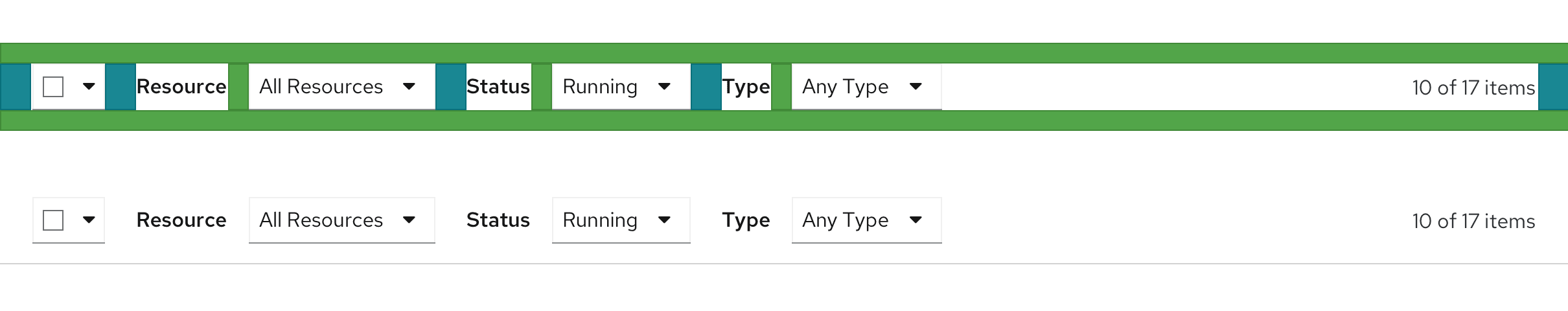Click the All Resources caret in plain toolbar
This screenshot has width=1568, height=311.
(409, 220)
